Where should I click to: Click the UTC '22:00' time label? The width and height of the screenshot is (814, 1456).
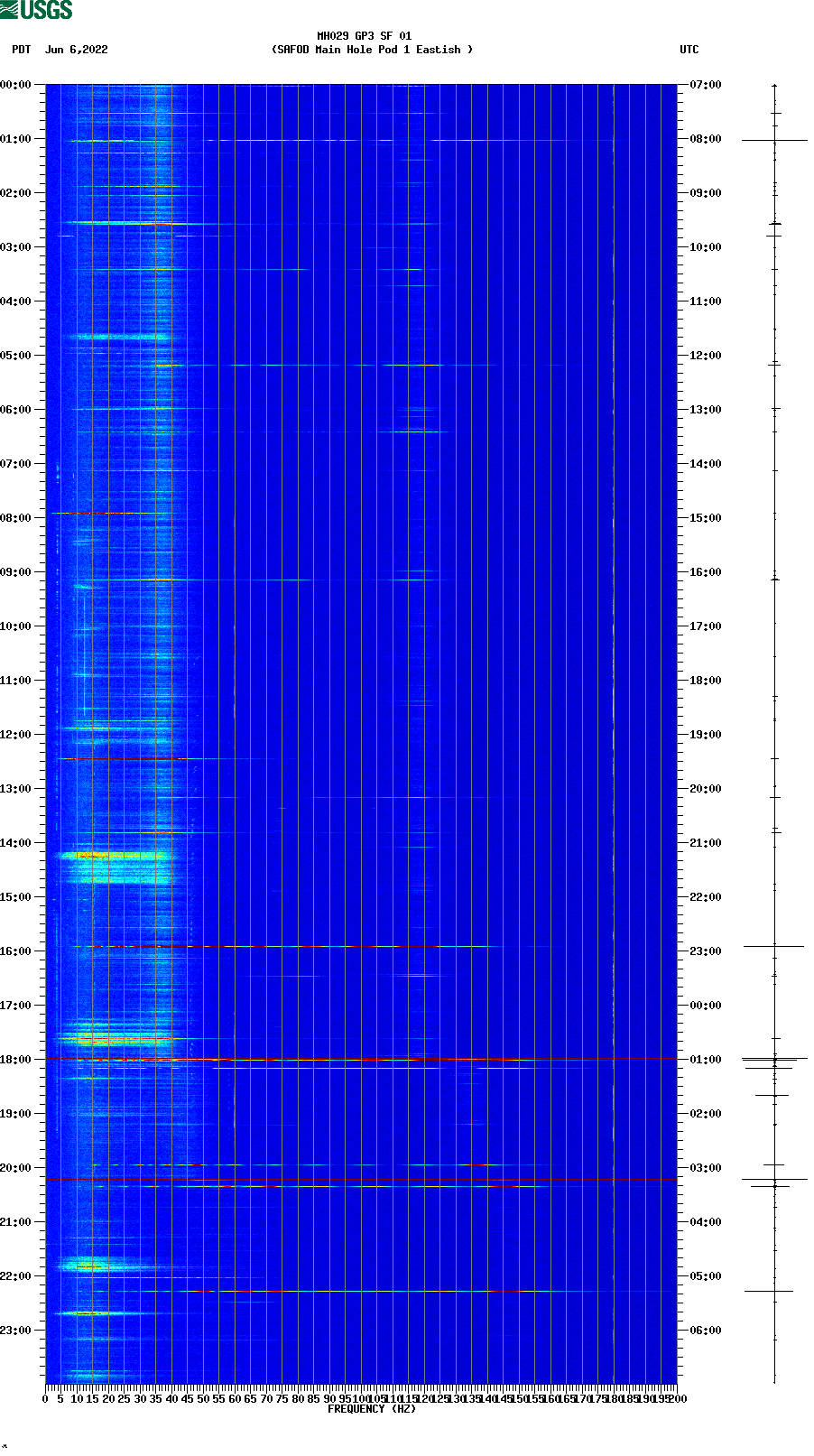(x=706, y=897)
